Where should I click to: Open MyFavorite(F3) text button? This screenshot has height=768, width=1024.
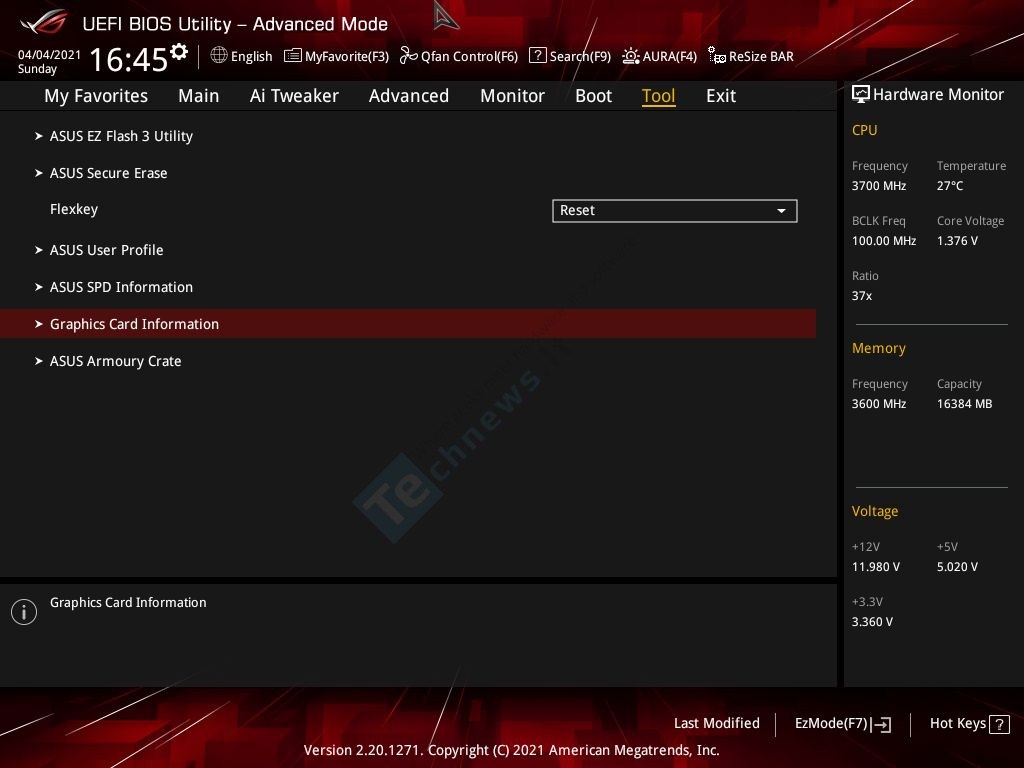(x=347, y=57)
